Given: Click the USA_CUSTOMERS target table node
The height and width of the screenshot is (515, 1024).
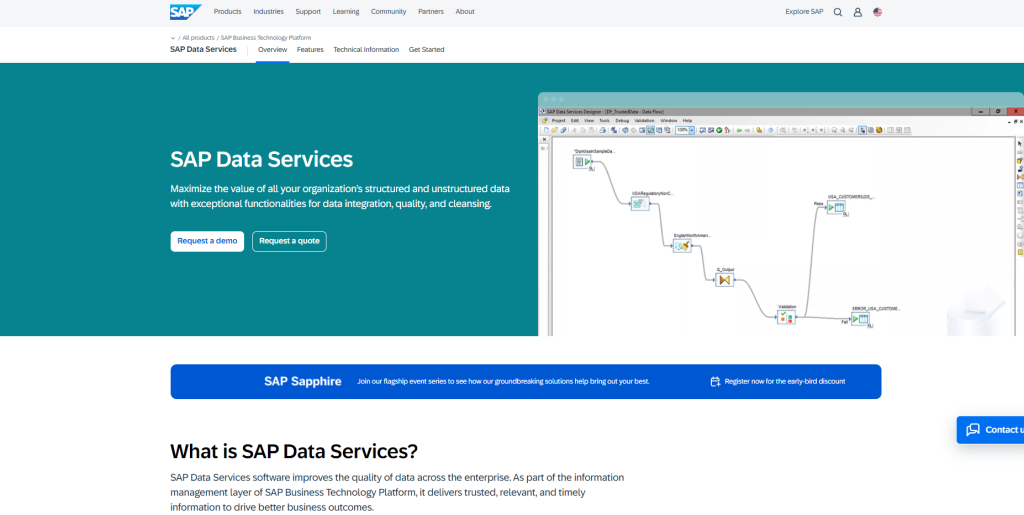Looking at the screenshot, I should [837, 207].
